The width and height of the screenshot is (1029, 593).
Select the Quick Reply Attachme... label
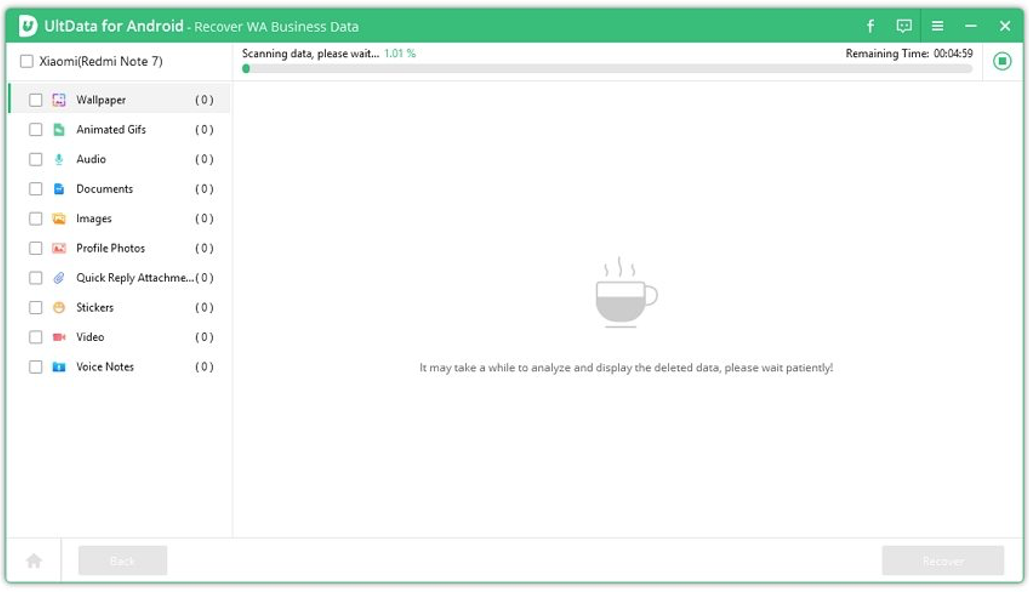click(x=135, y=278)
